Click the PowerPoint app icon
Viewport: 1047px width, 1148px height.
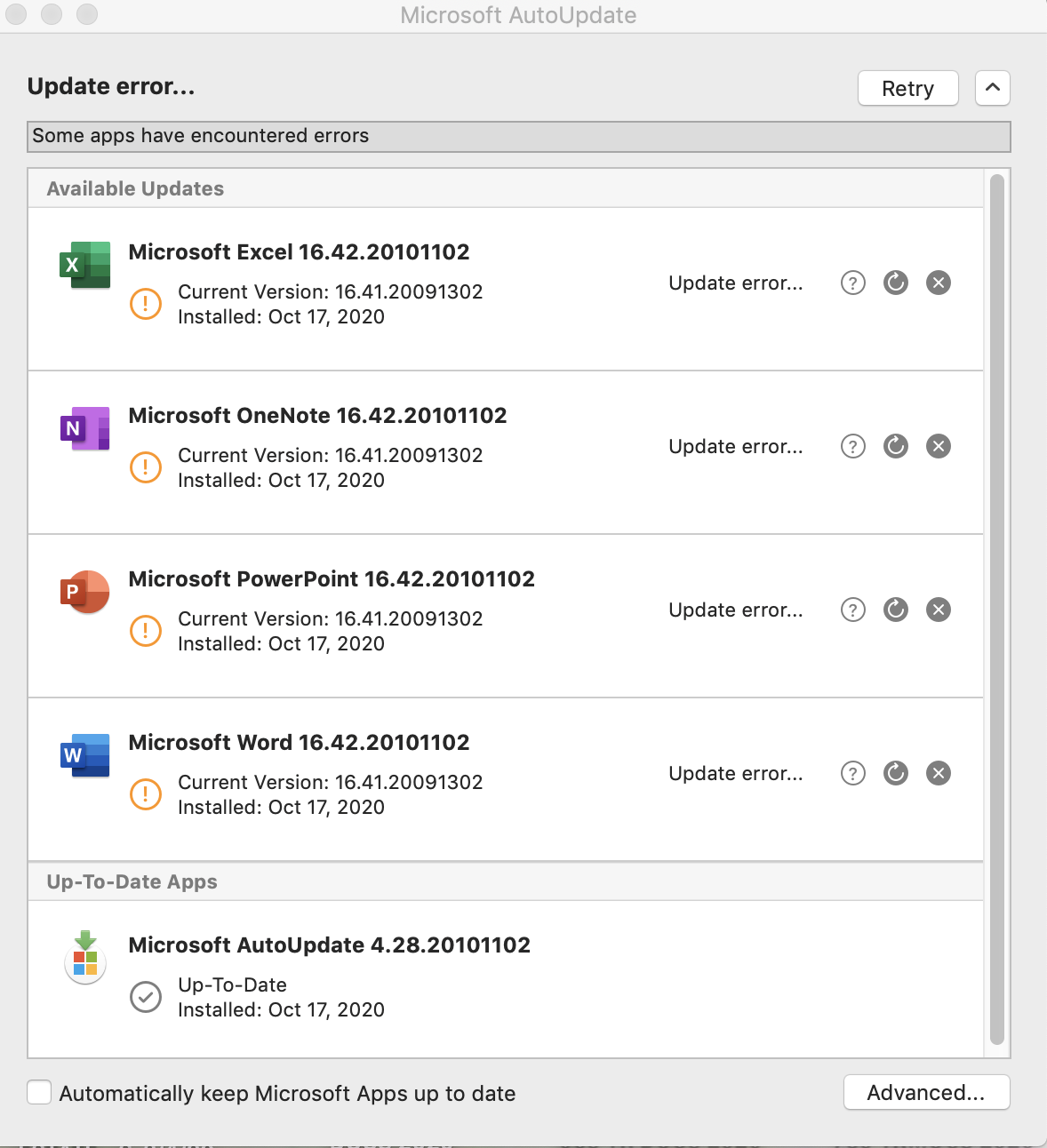click(x=85, y=592)
